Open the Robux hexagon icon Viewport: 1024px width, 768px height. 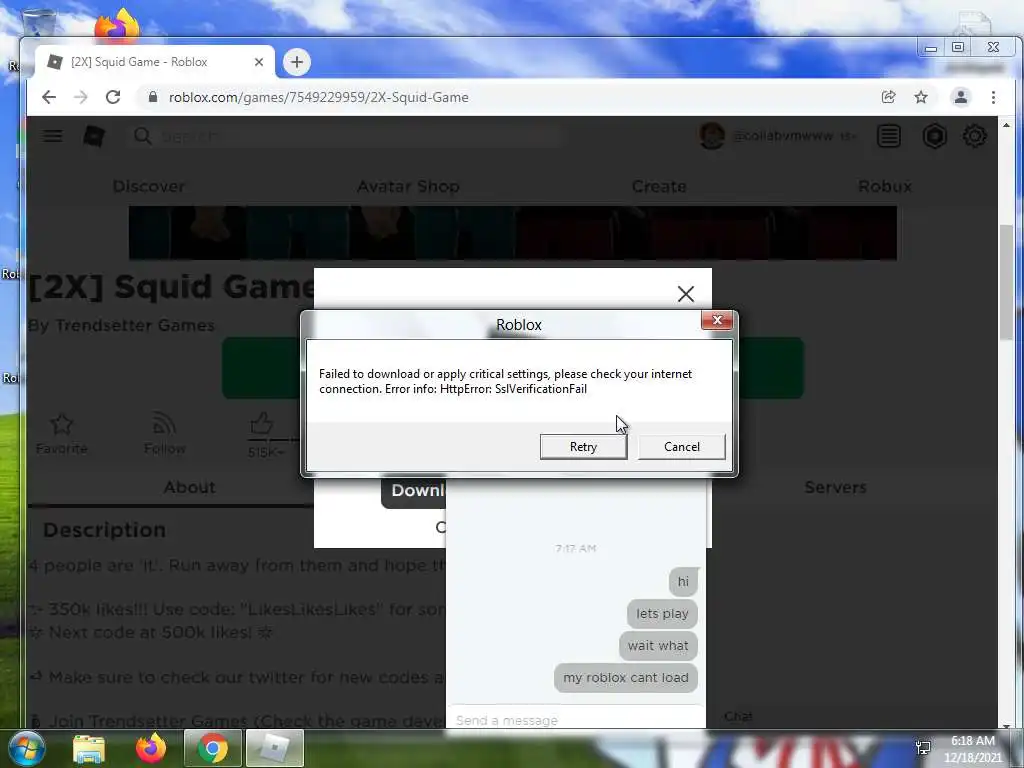point(935,136)
